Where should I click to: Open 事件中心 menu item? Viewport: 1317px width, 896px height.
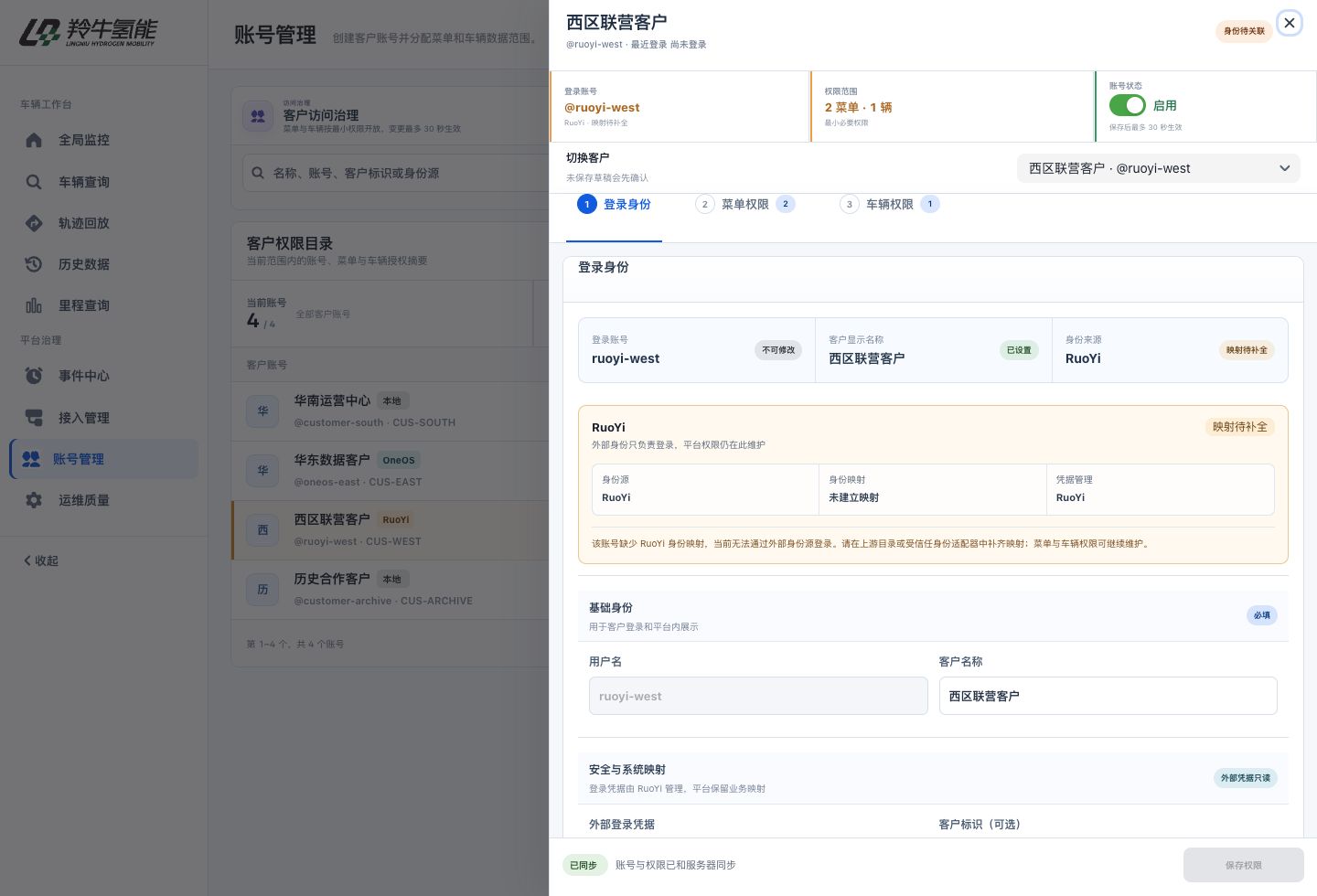pyautogui.click(x=104, y=376)
